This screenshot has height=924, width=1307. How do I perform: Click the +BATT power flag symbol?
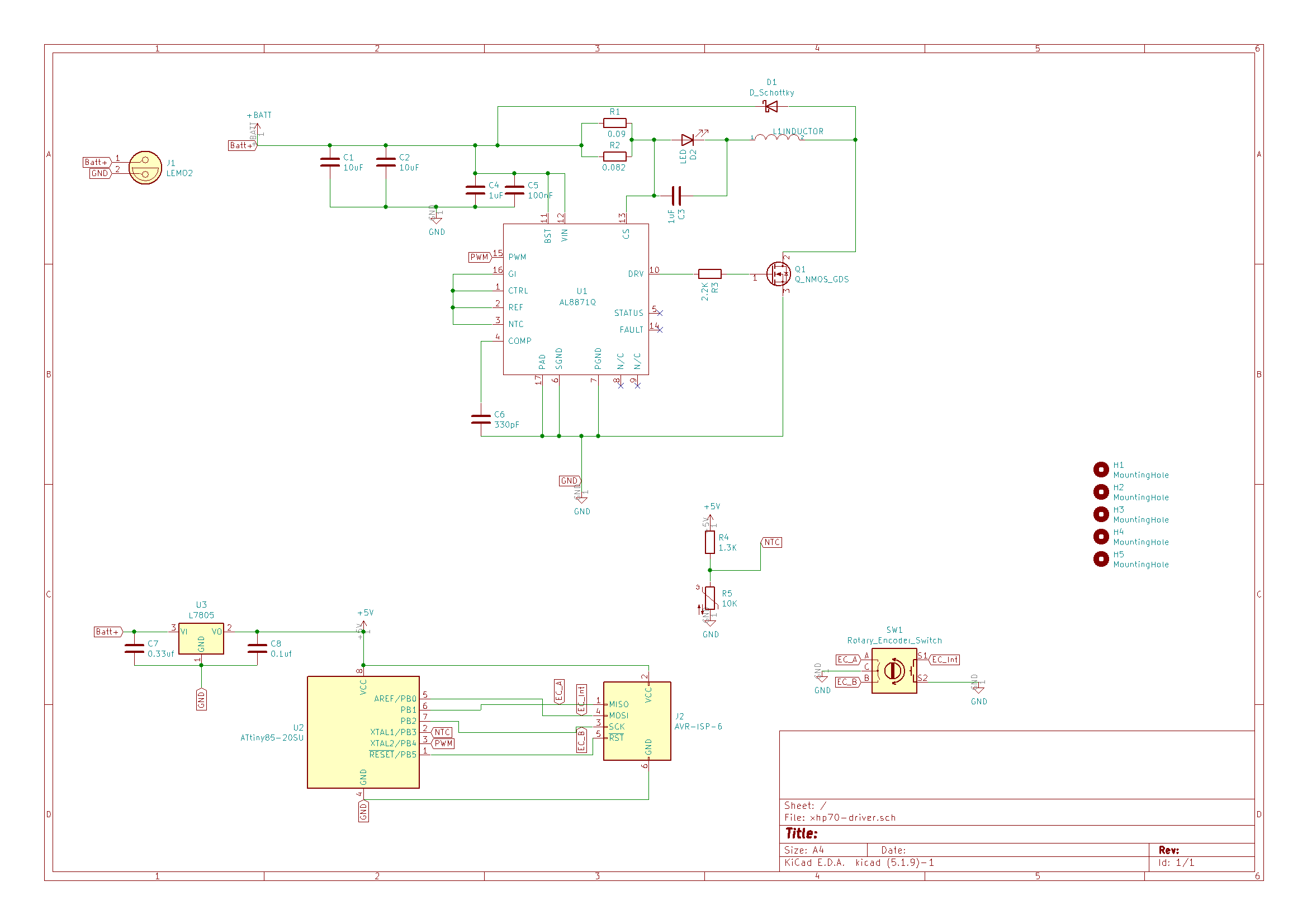point(258,128)
